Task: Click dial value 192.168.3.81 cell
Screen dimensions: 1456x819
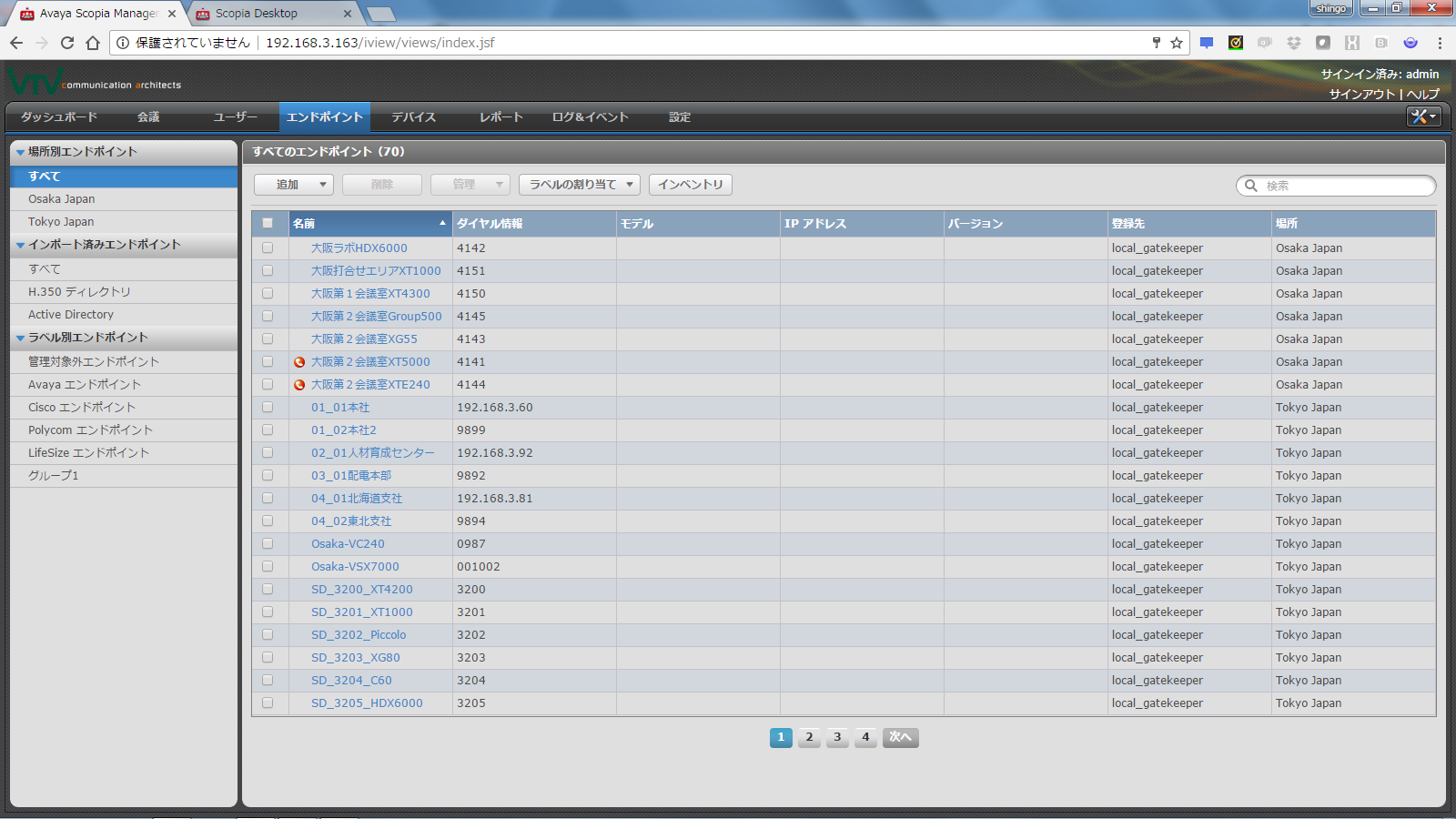Action: point(534,498)
